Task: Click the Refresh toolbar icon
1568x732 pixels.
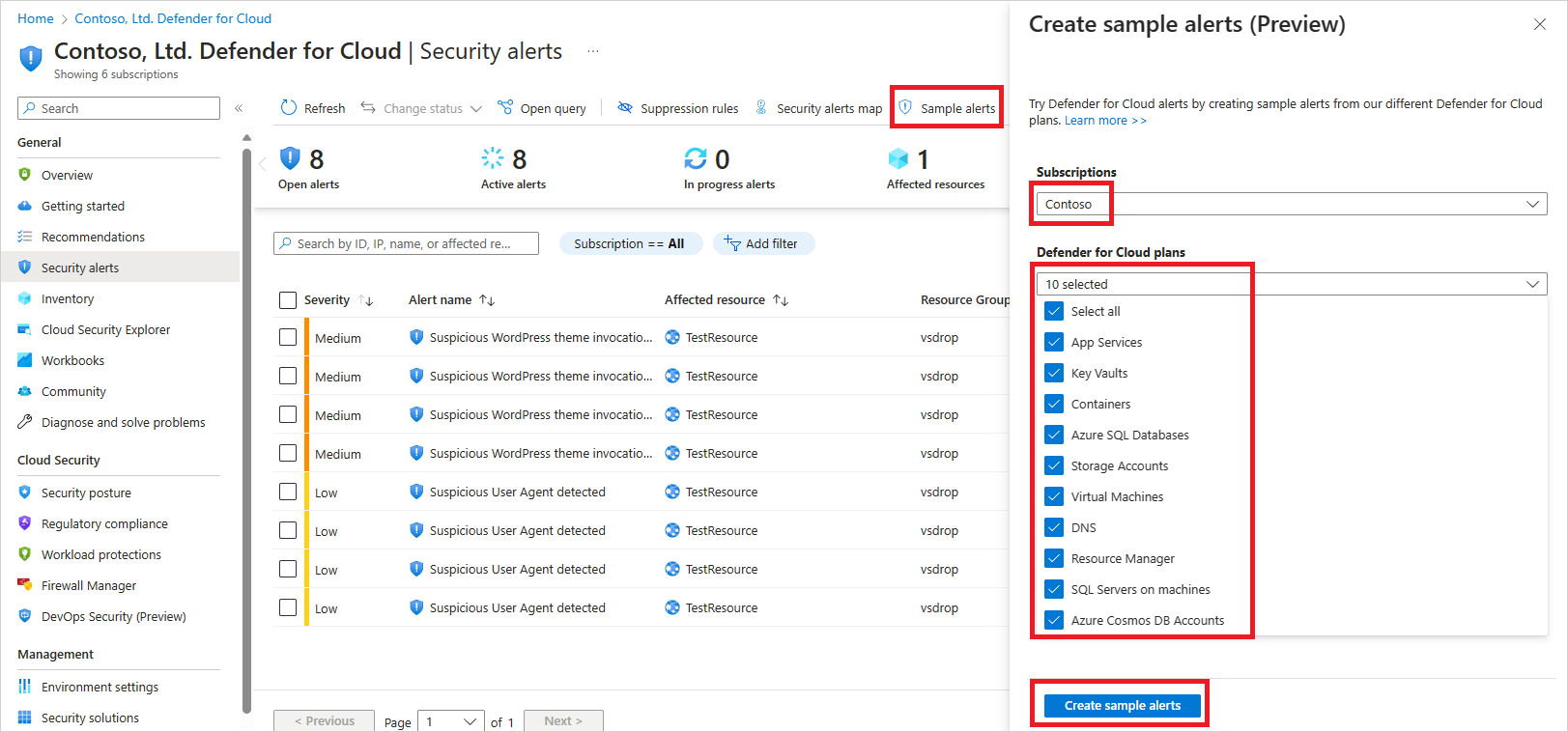Action: [289, 108]
